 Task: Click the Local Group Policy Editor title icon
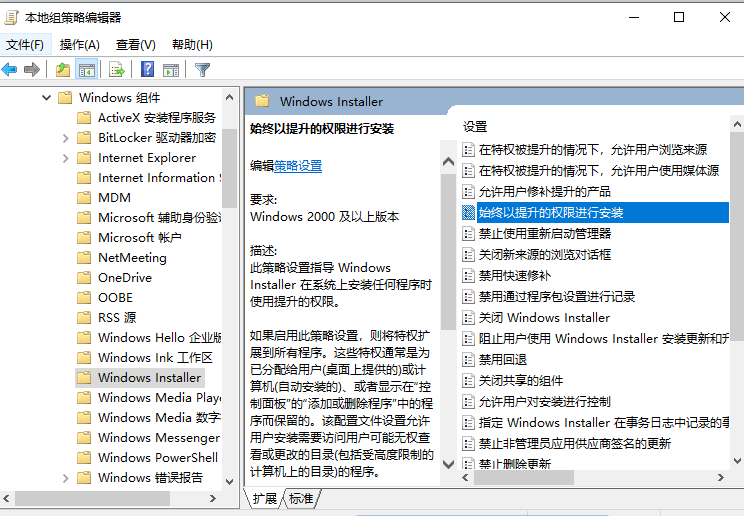(x=11, y=18)
